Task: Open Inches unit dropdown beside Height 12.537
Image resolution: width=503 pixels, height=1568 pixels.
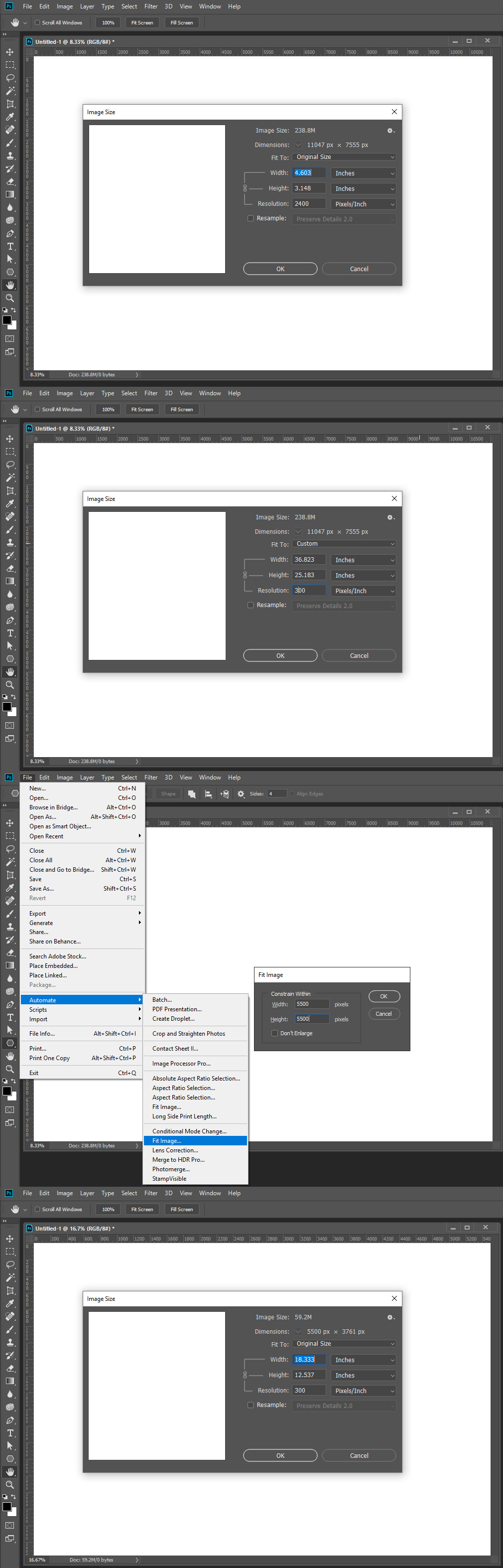Action: pyautogui.click(x=364, y=1375)
